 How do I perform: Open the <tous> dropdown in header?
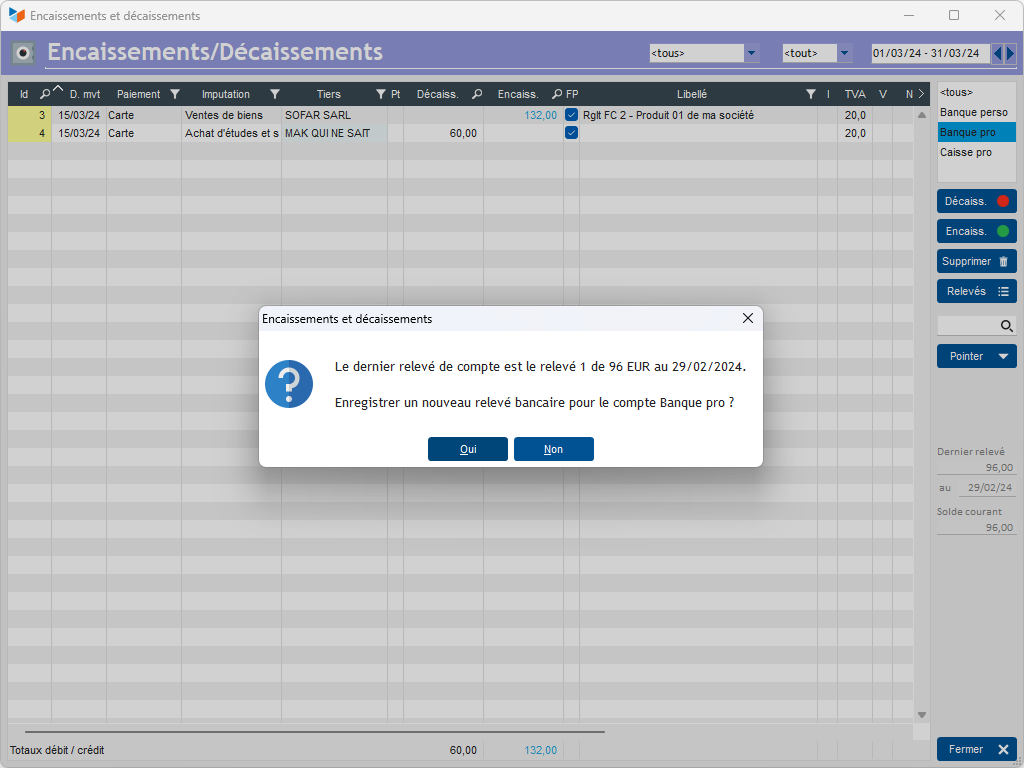coord(752,53)
